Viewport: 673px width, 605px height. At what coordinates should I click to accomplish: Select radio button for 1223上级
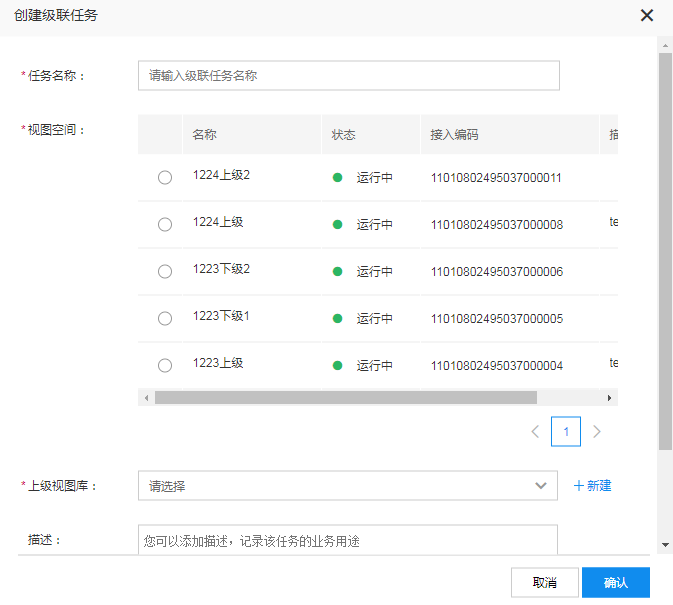165,366
